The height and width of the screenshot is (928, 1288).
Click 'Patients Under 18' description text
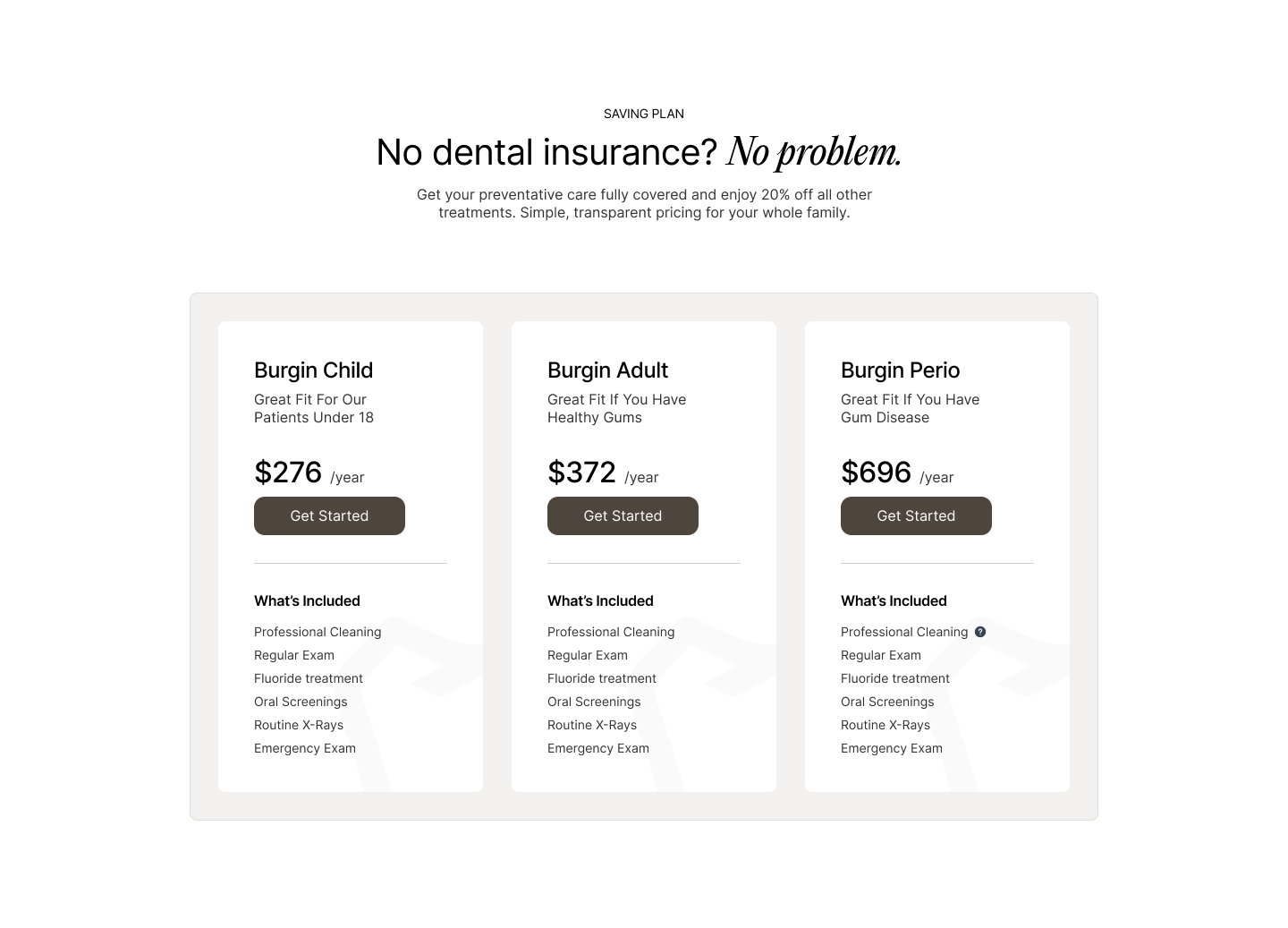click(x=314, y=418)
